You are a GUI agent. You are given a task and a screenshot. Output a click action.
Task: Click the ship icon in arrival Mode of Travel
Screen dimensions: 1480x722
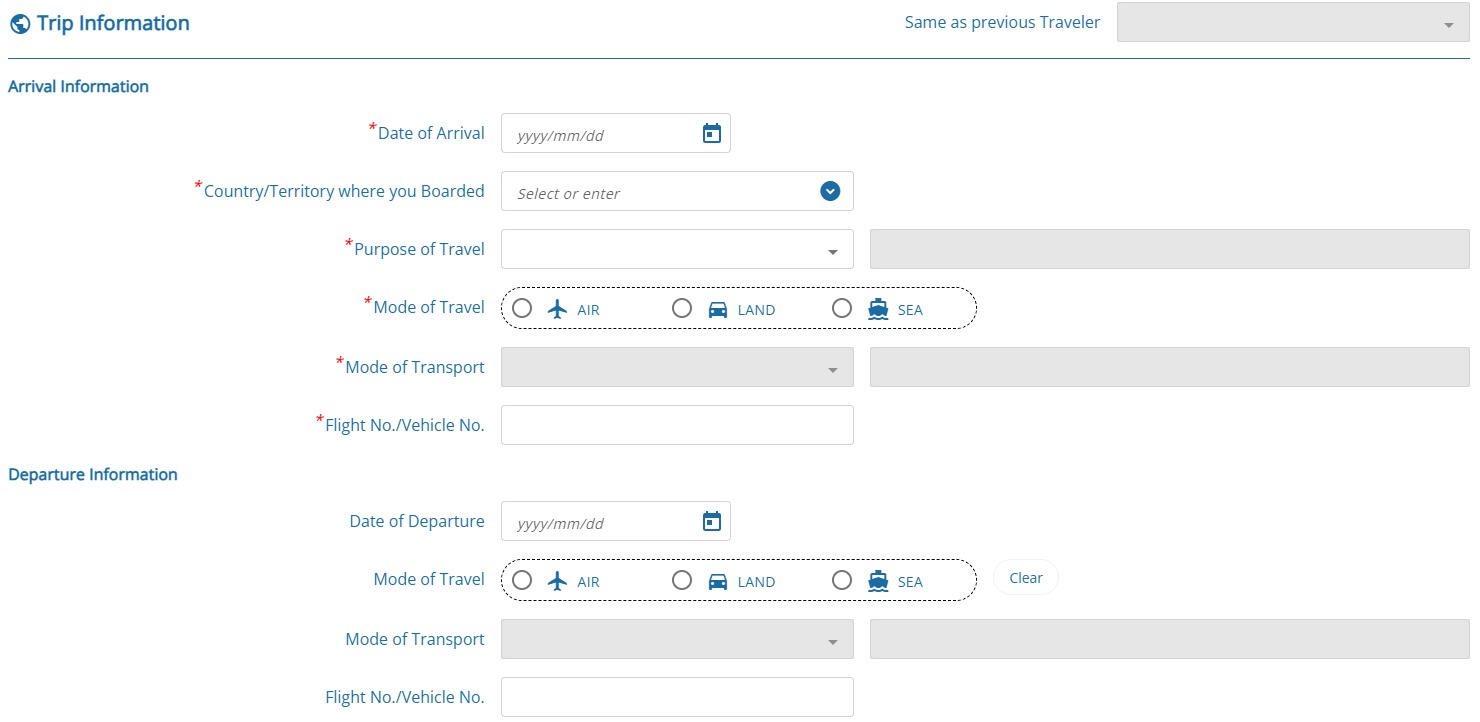(x=878, y=309)
